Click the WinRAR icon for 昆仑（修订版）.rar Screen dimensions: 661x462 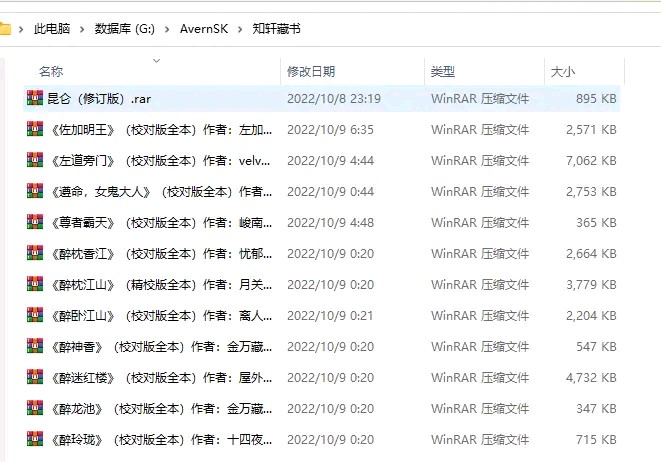[35, 99]
